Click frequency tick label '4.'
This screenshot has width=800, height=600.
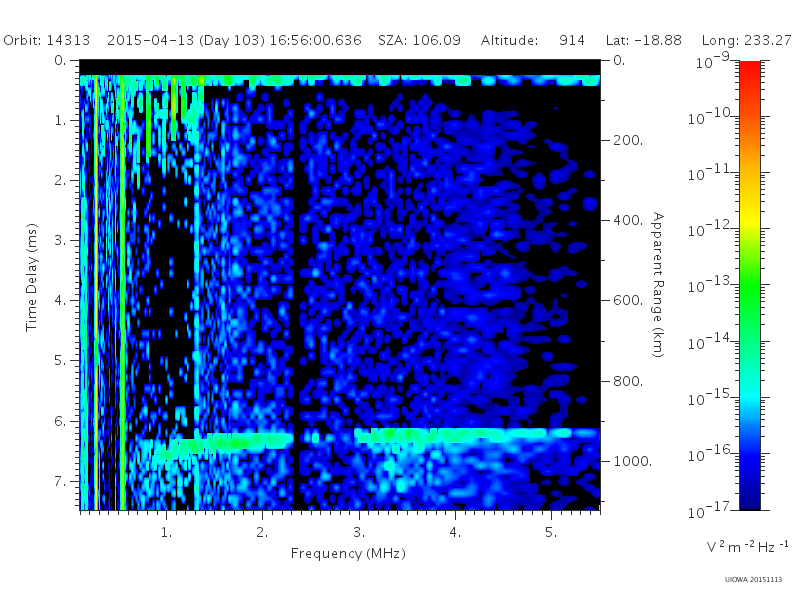[455, 533]
